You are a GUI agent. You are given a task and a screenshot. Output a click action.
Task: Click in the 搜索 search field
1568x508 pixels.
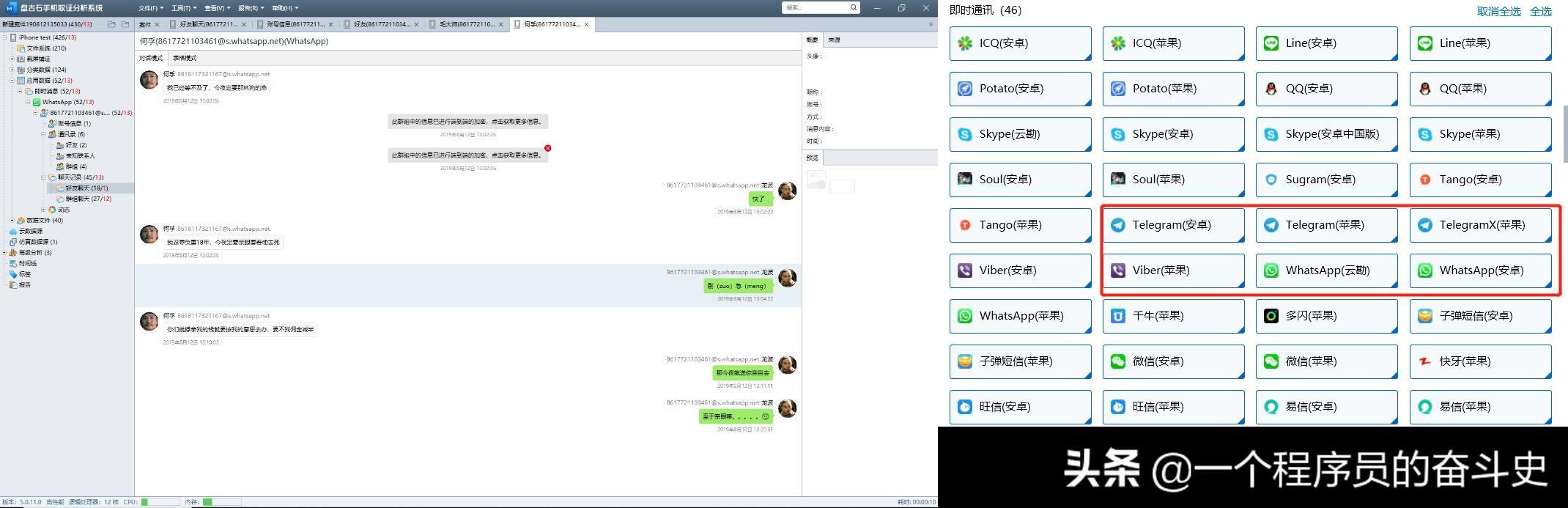point(815,7)
